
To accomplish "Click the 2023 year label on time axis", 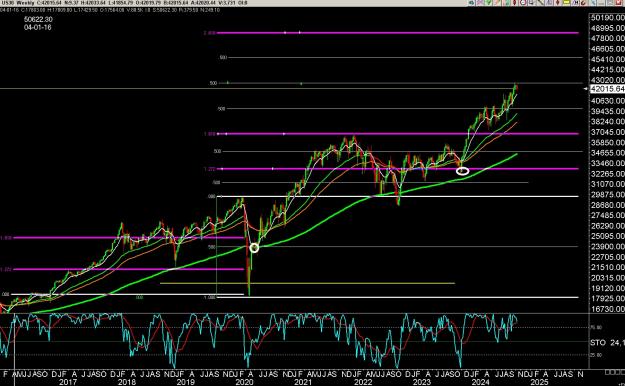I will point(422,382).
